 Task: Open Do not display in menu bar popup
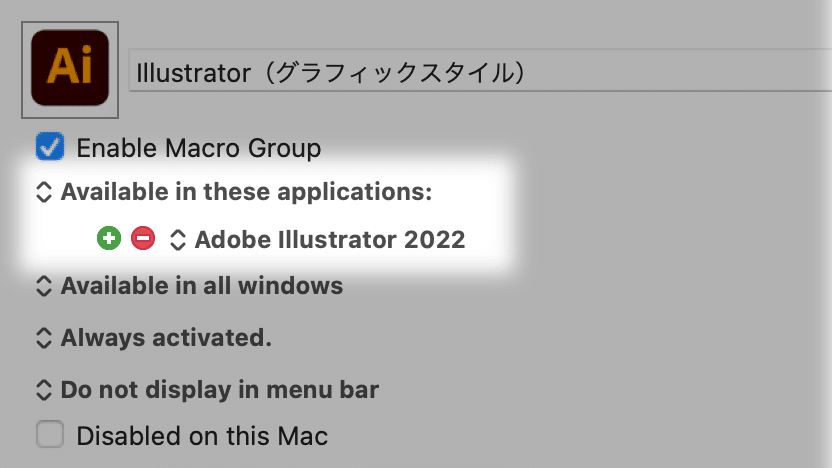[x=207, y=390]
